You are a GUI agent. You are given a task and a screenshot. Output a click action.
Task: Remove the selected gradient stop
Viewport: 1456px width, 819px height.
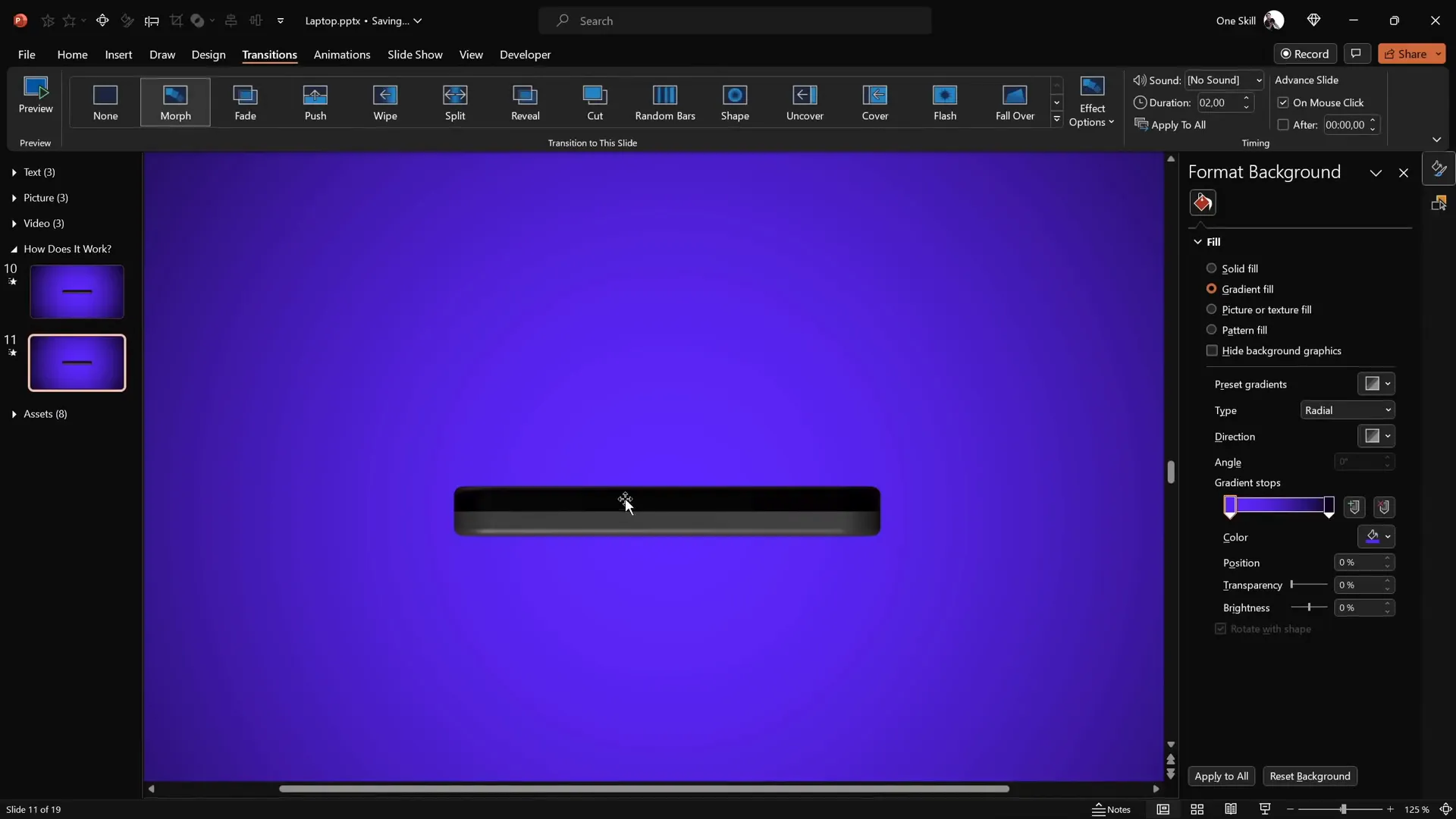coord(1385,507)
